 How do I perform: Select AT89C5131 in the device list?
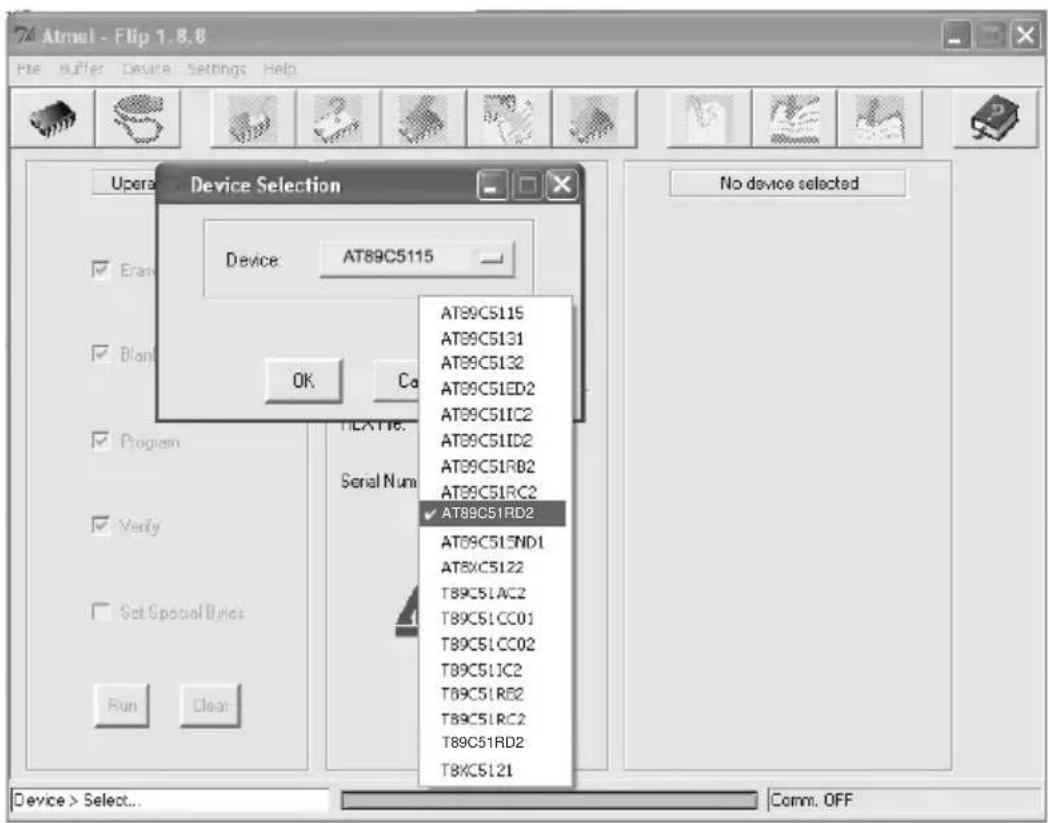coord(495,338)
